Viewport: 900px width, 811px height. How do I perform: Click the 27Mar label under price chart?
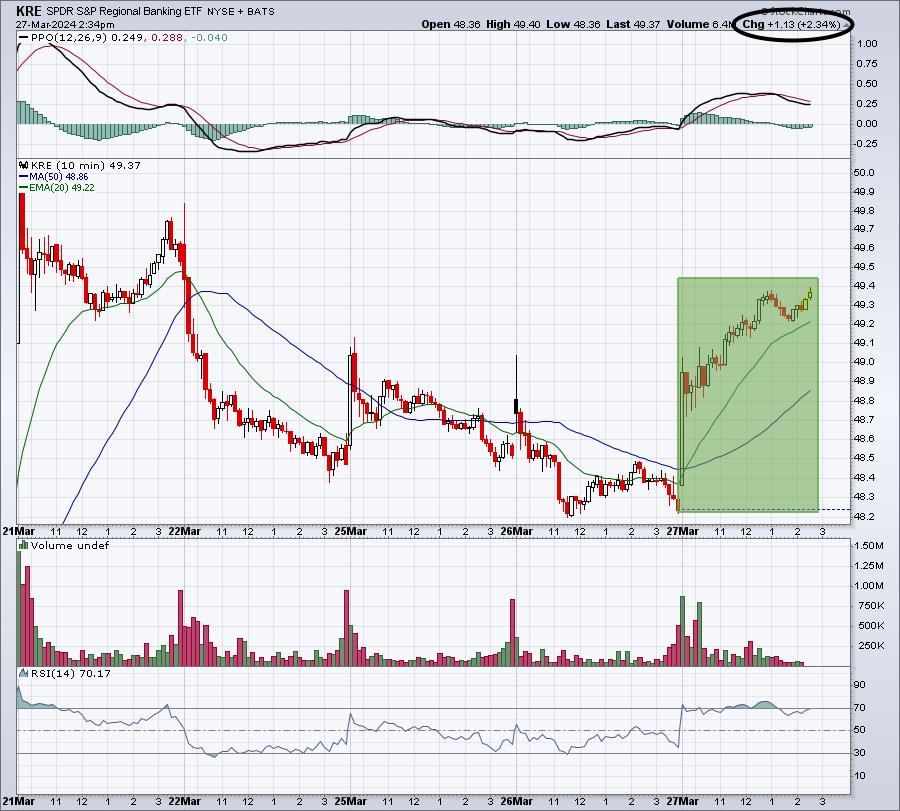pos(682,531)
